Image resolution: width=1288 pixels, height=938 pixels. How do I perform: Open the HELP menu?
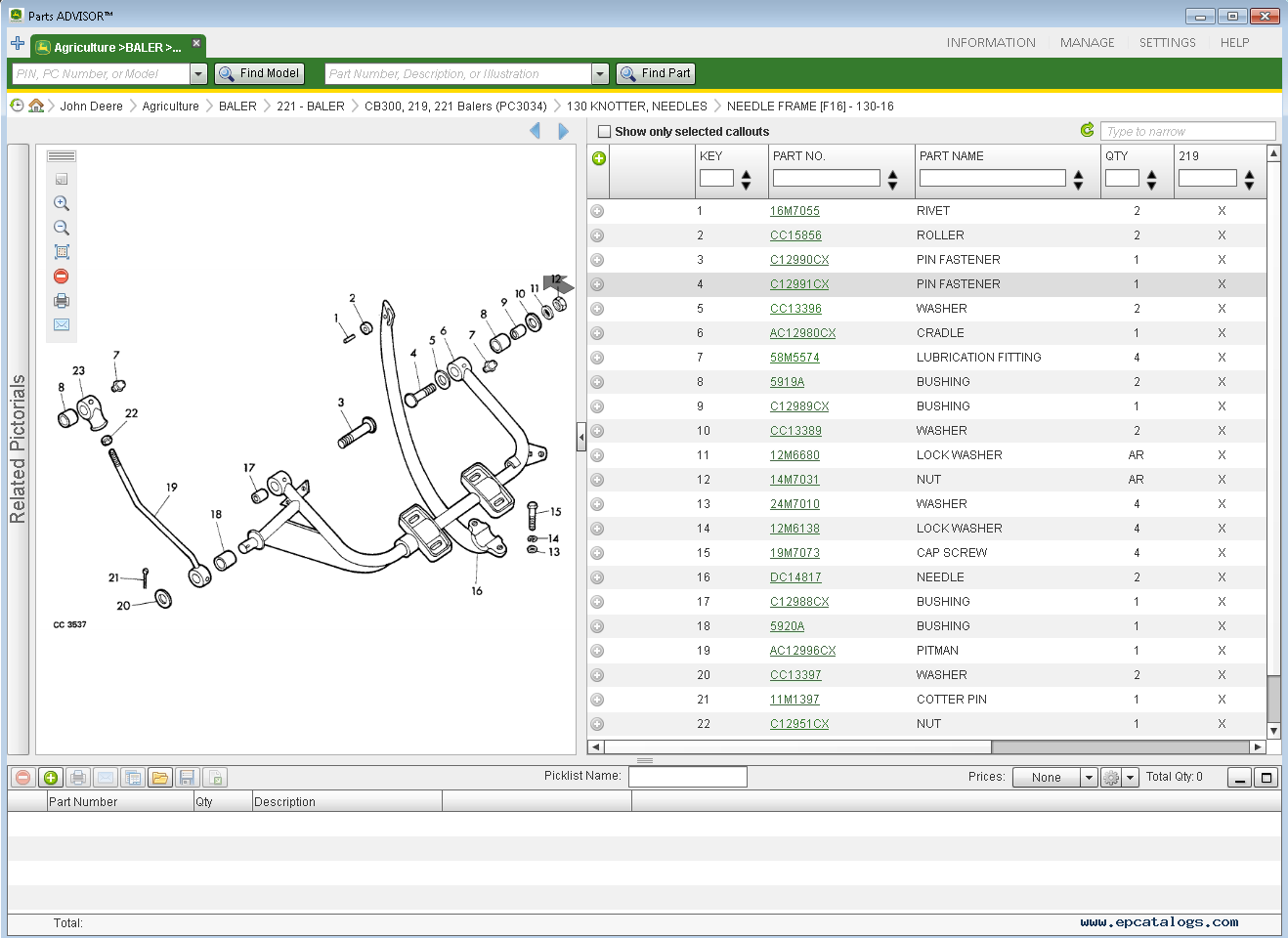[x=1235, y=43]
